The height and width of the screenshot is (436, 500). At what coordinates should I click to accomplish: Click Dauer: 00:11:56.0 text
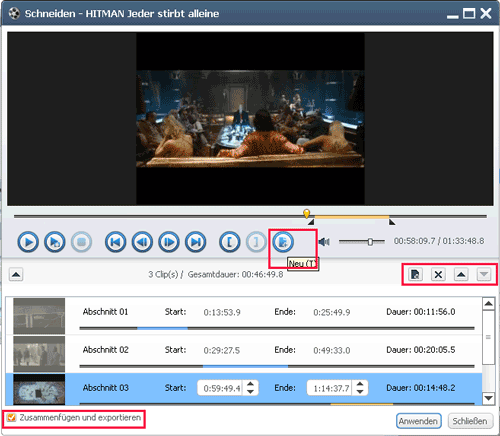click(421, 312)
